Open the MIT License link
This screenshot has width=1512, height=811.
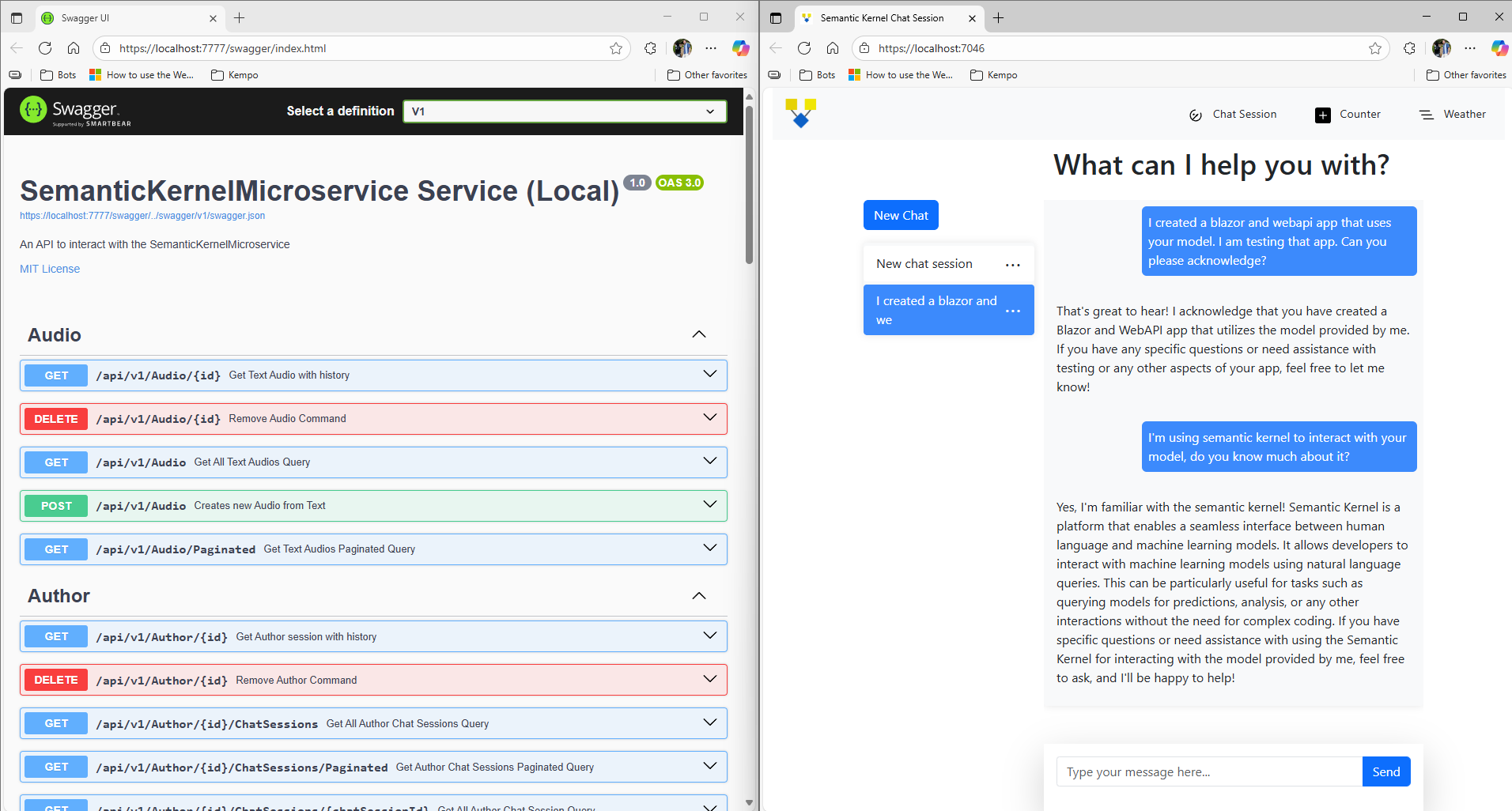tap(50, 269)
